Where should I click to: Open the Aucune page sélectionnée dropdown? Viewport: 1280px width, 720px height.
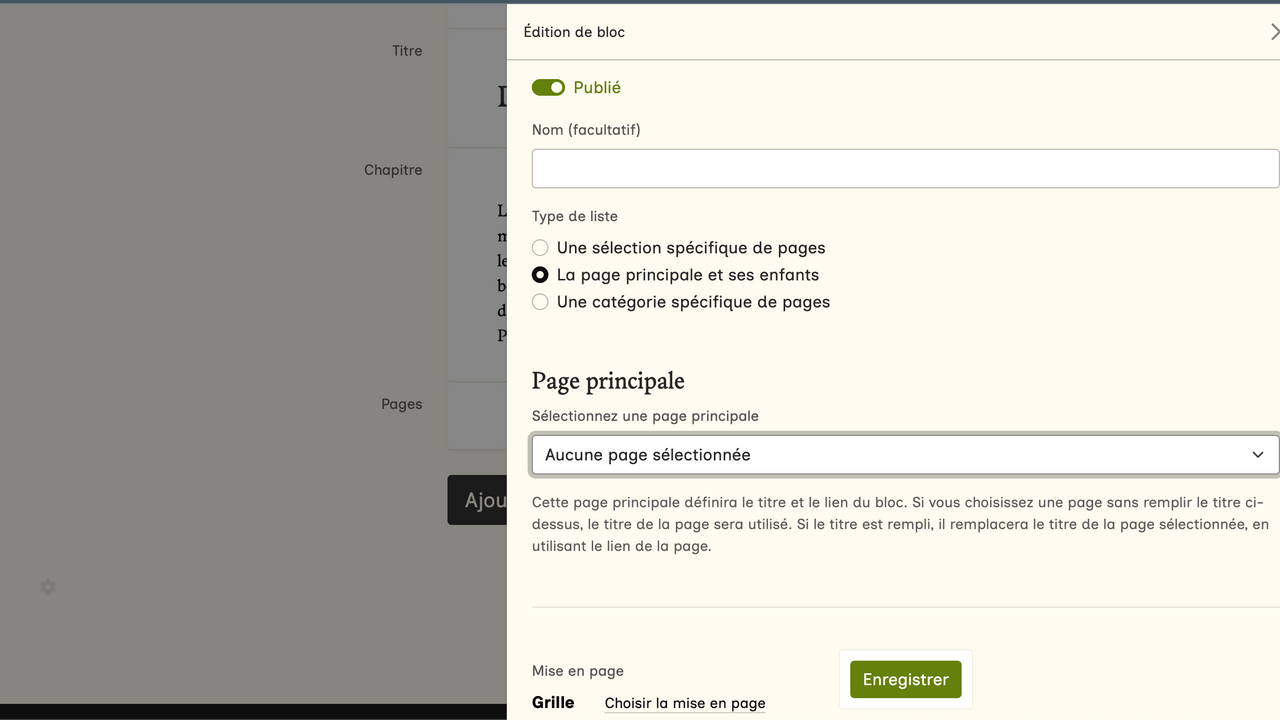(890, 455)
